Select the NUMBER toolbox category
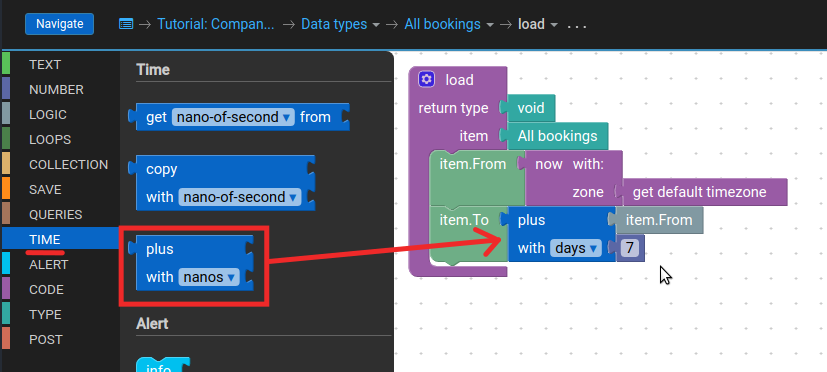This screenshot has width=827, height=372. coord(61,90)
